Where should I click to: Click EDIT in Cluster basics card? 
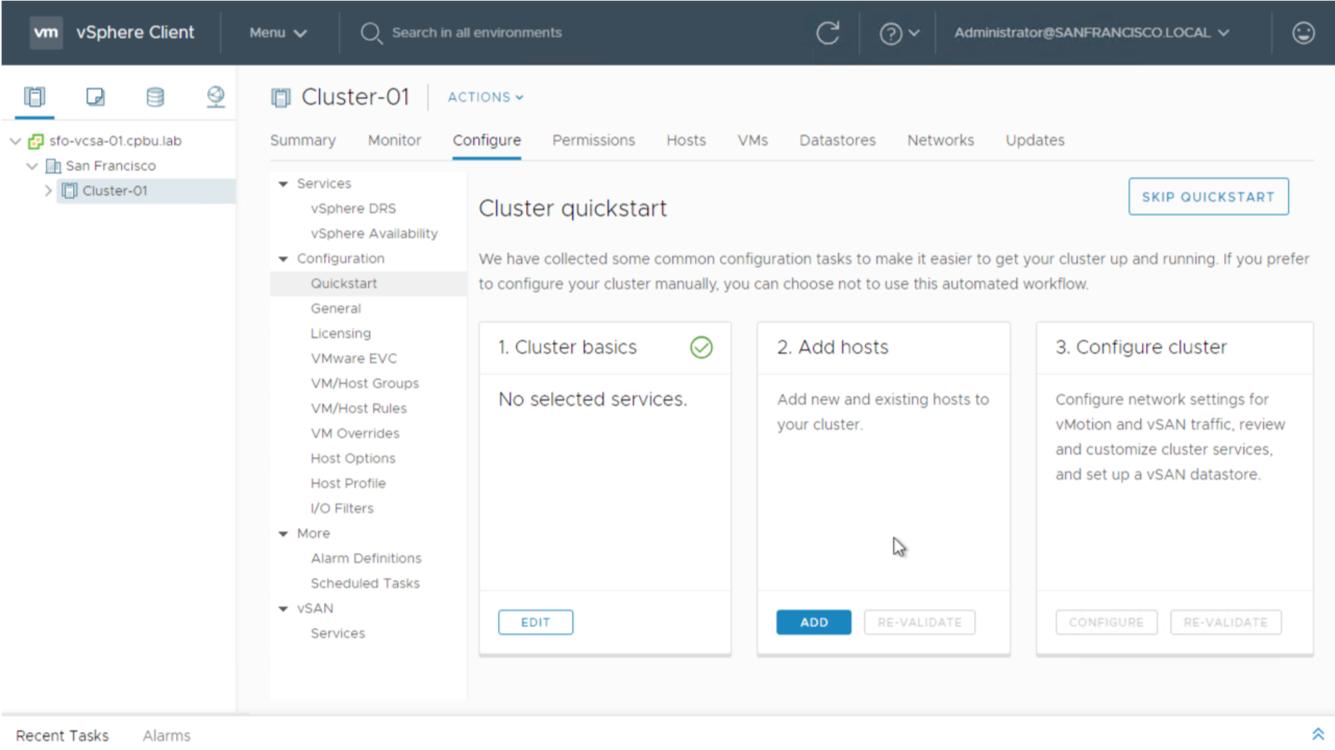point(536,622)
